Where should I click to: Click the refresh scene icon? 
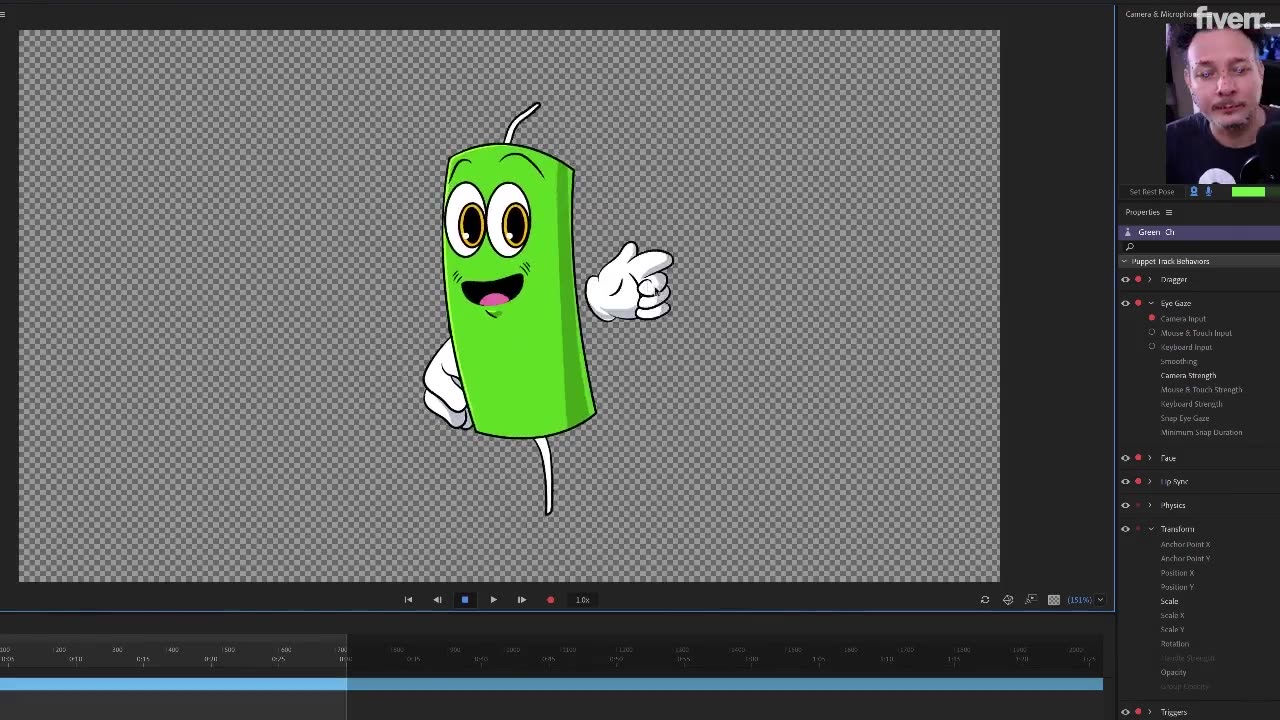985,600
